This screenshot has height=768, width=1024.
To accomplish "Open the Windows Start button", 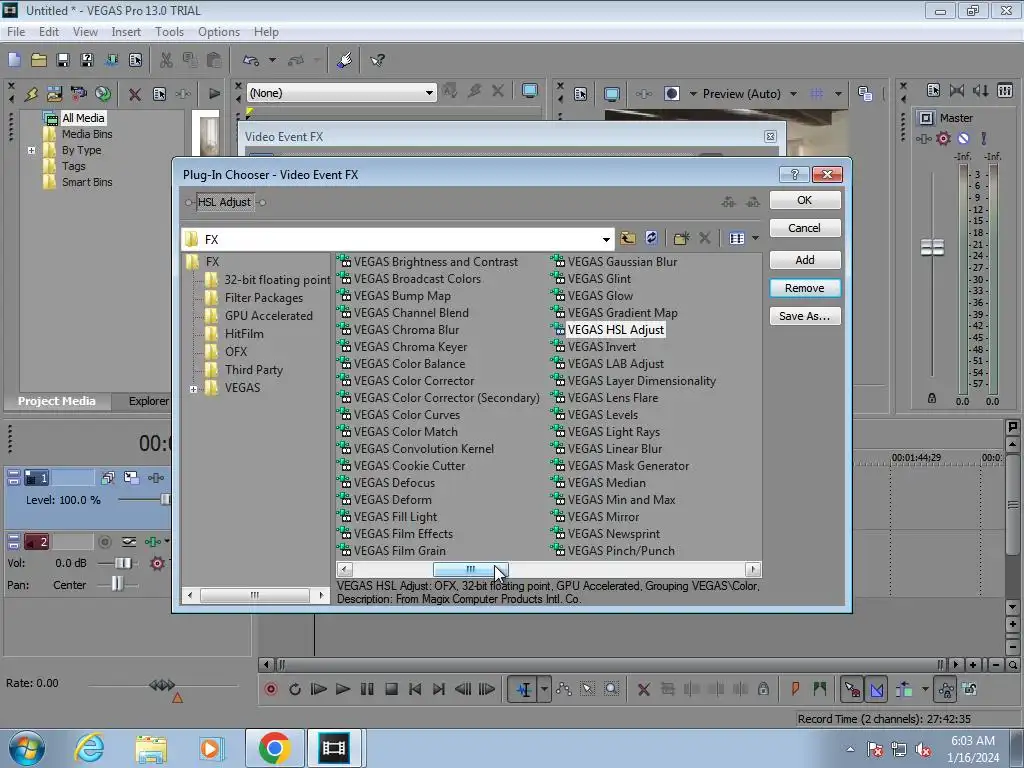I will click(x=26, y=748).
